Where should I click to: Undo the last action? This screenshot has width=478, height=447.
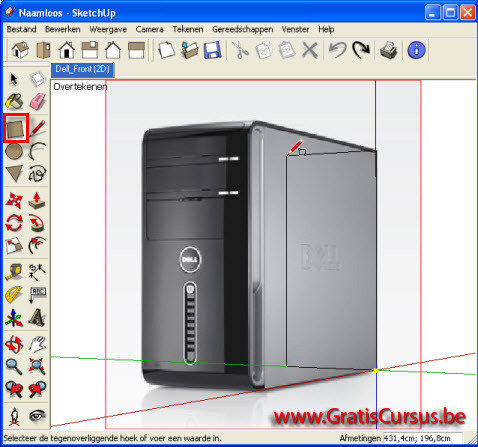tap(337, 50)
